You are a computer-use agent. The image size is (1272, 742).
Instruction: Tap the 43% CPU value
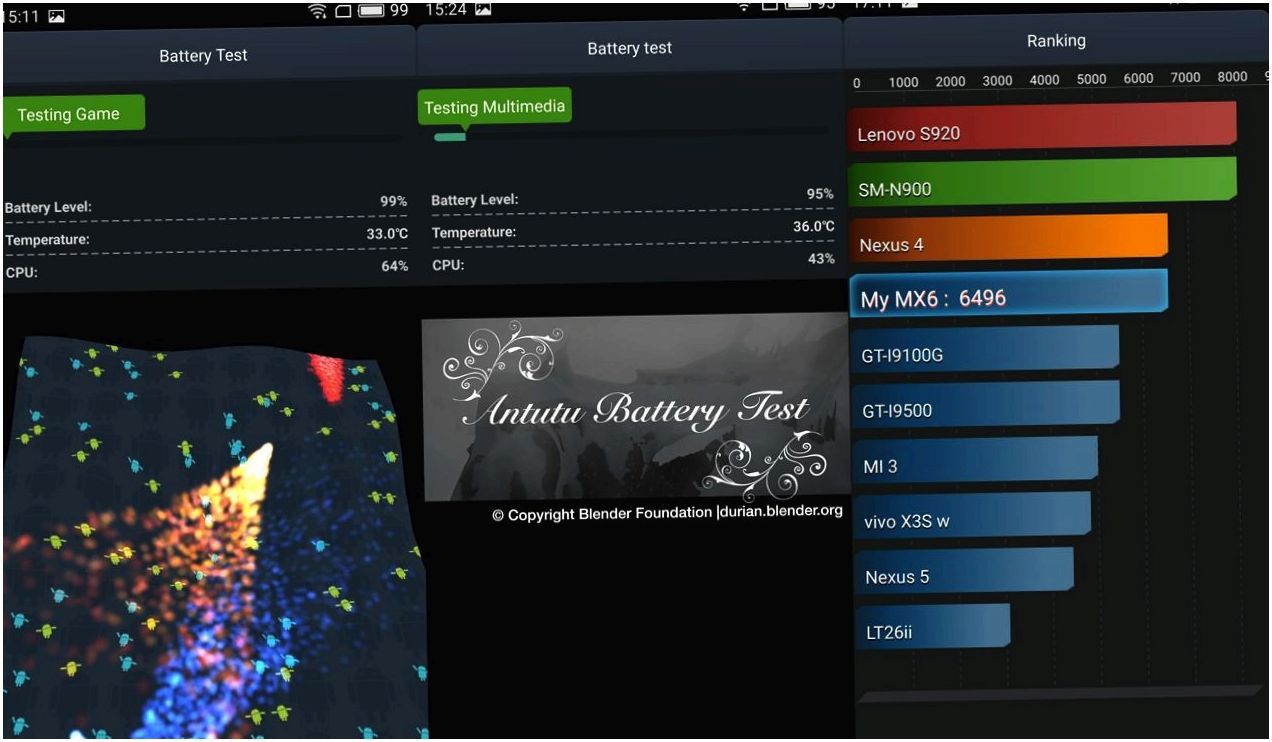821,259
